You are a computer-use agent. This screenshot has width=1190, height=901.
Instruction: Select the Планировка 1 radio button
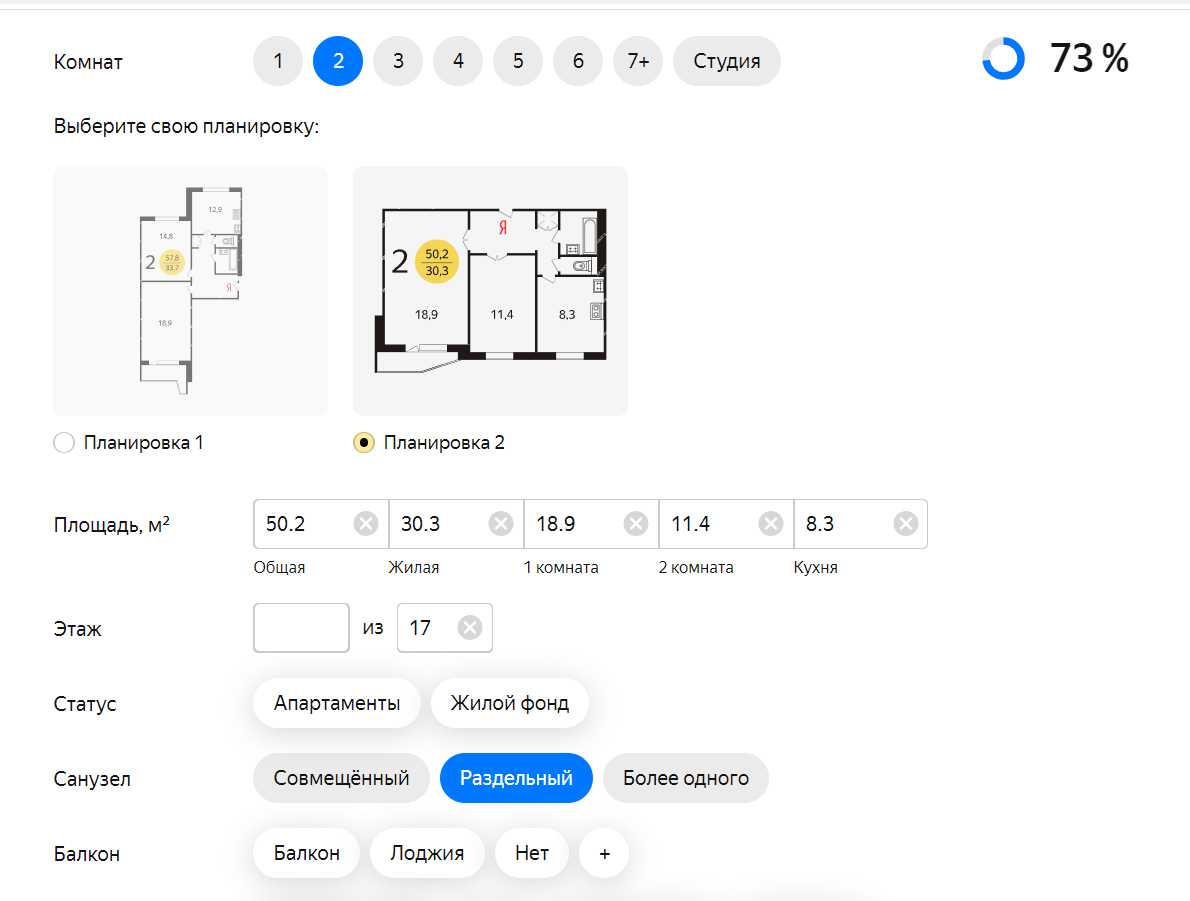pos(64,443)
